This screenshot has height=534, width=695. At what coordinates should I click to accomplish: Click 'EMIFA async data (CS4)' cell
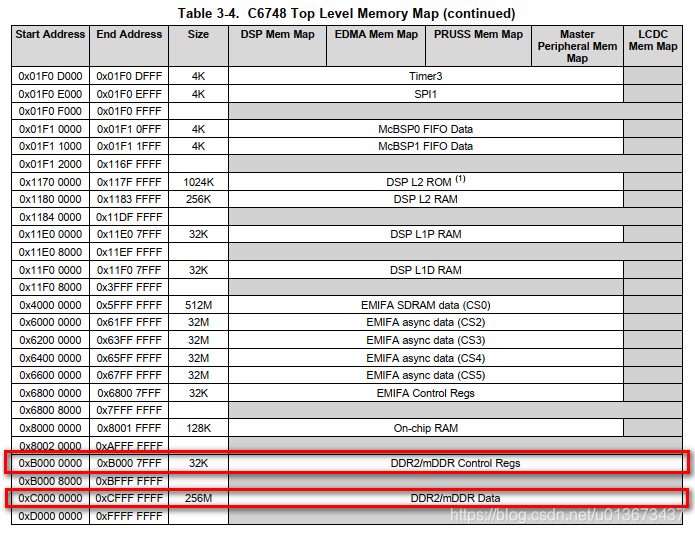[426, 358]
